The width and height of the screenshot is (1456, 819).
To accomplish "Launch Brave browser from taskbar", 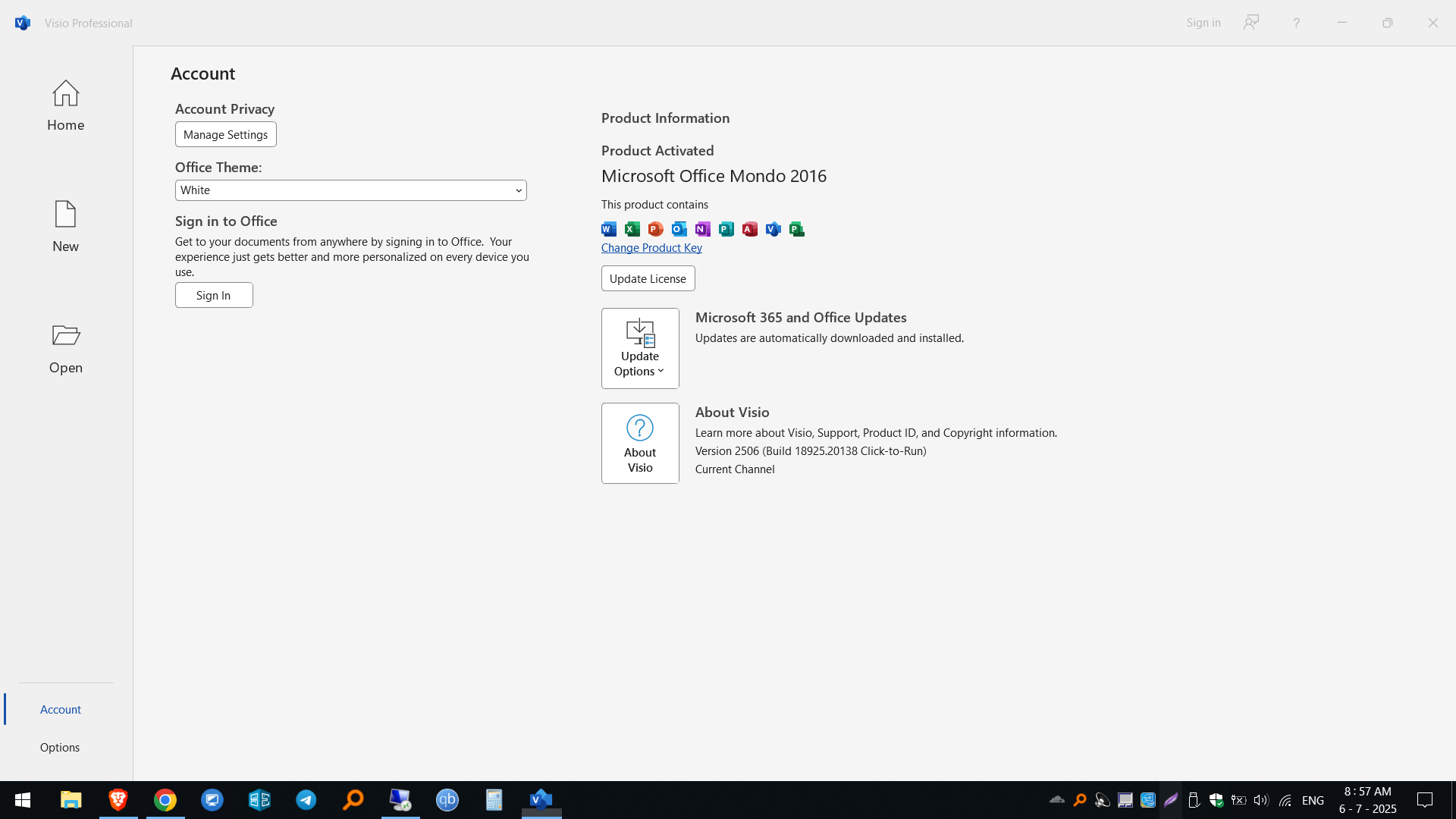I will (x=118, y=800).
